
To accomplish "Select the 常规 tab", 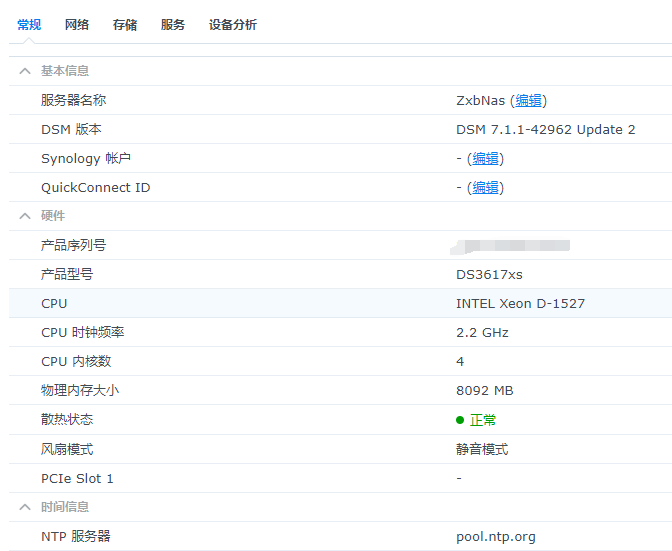I will point(29,25).
